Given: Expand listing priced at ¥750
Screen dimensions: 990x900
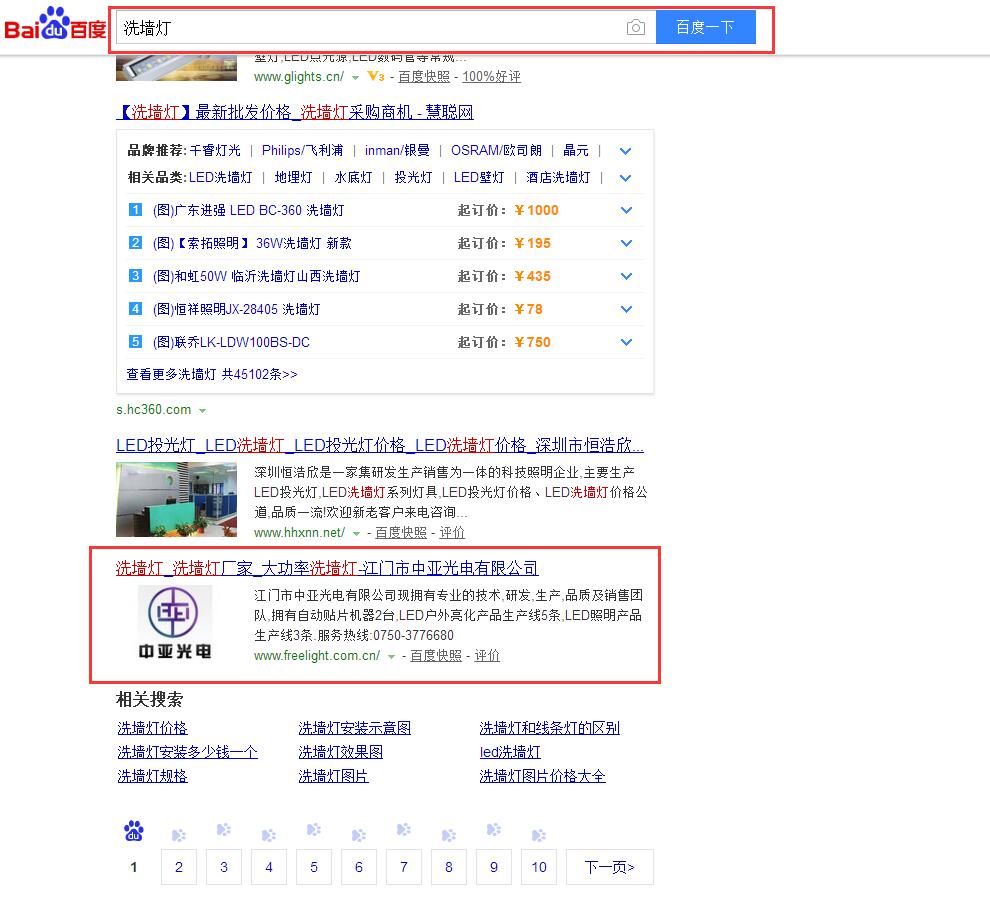Looking at the screenshot, I should (626, 342).
